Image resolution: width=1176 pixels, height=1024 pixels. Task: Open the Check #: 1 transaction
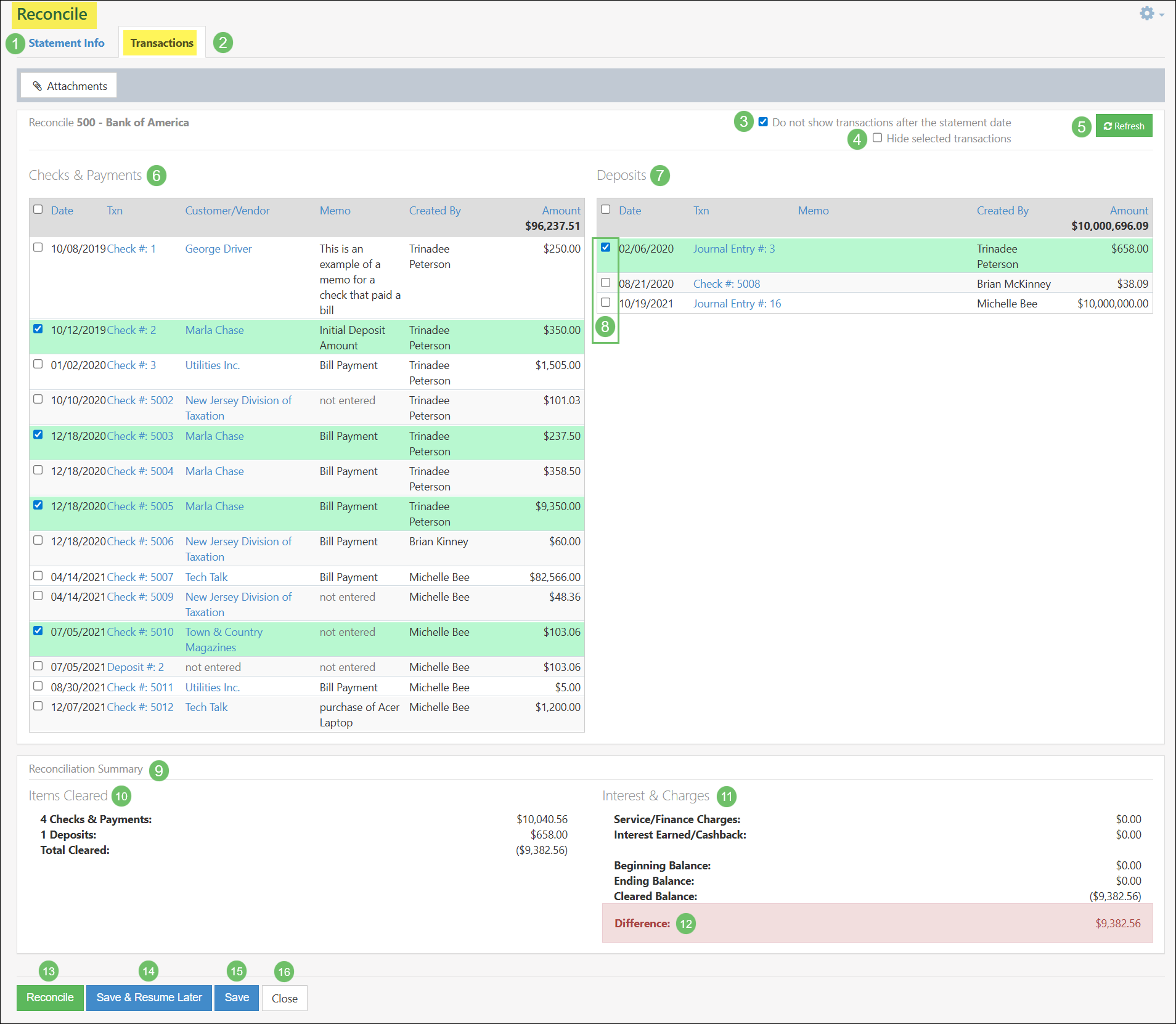[131, 248]
